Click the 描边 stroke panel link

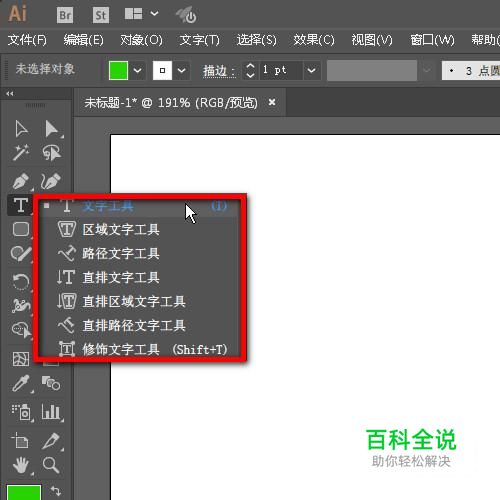219,71
